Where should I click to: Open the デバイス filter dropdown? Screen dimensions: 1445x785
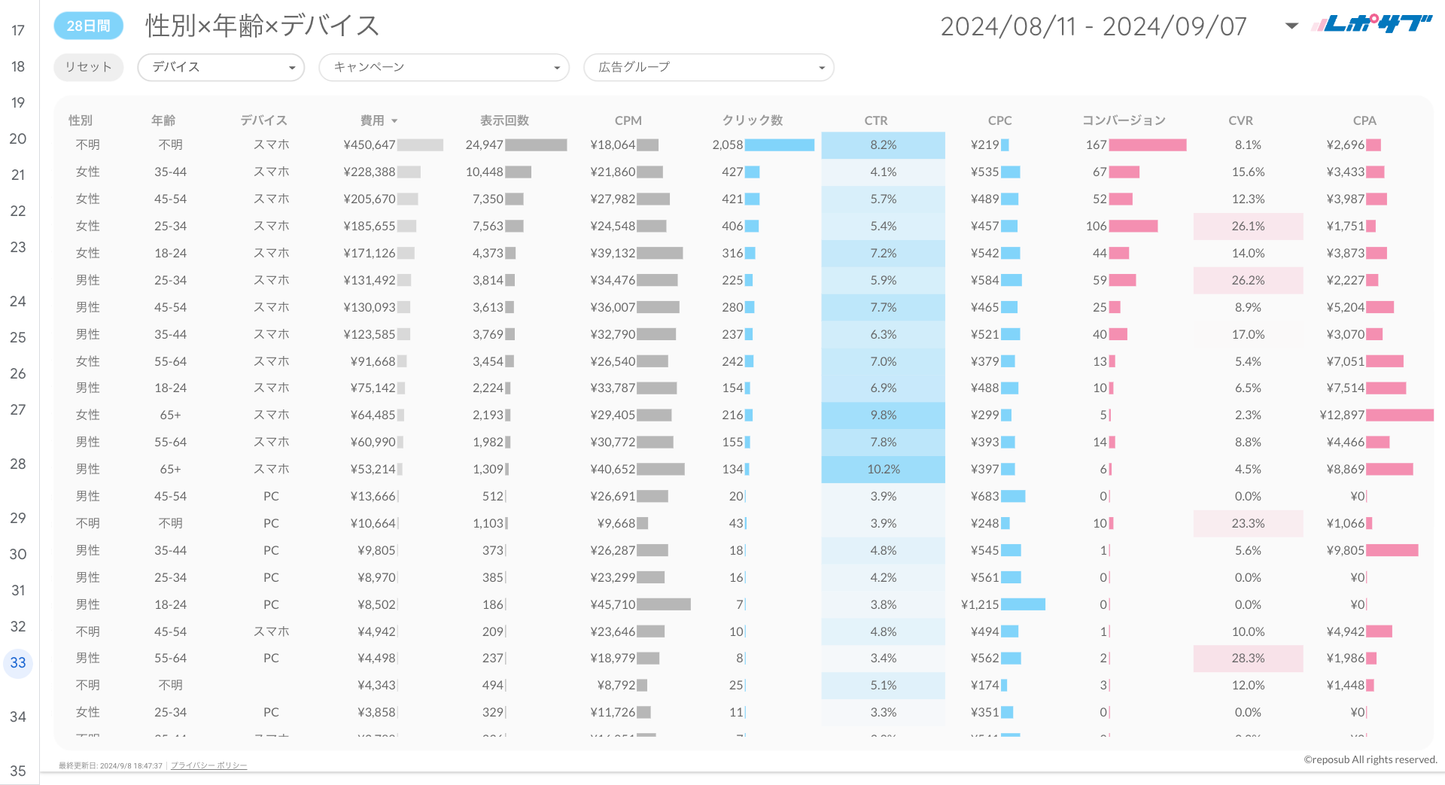[x=221, y=67]
